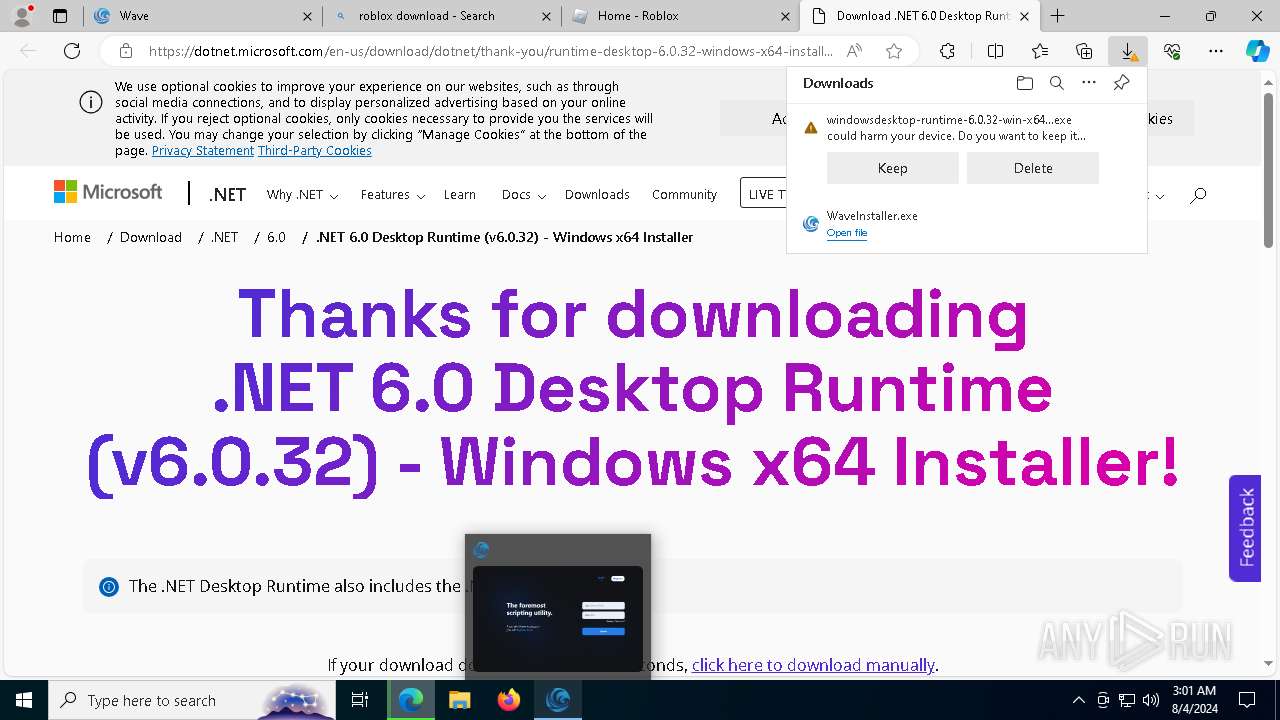Open Edge icon on taskbar

pos(411,700)
